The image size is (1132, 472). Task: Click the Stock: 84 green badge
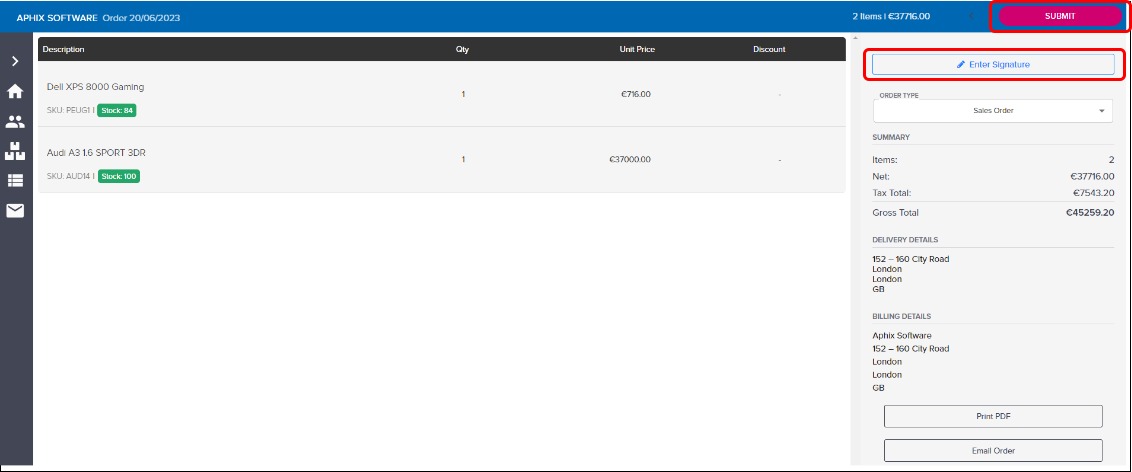[x=117, y=110]
